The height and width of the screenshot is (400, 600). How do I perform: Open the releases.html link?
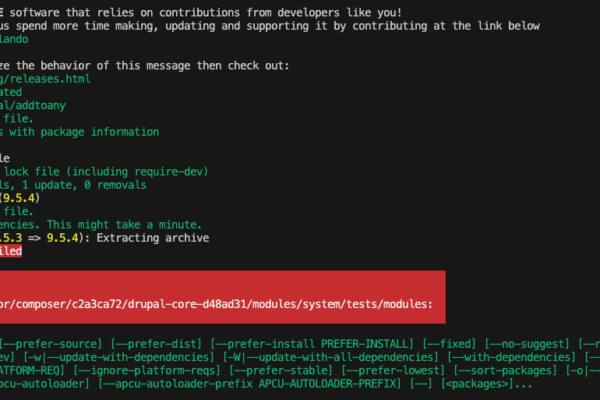tap(45, 79)
